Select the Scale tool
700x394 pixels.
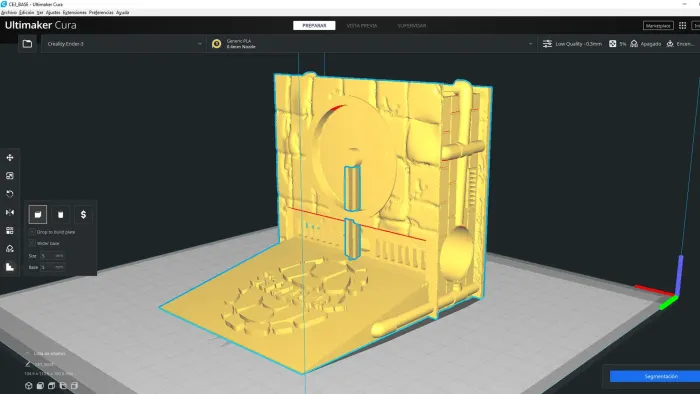pos(10,176)
